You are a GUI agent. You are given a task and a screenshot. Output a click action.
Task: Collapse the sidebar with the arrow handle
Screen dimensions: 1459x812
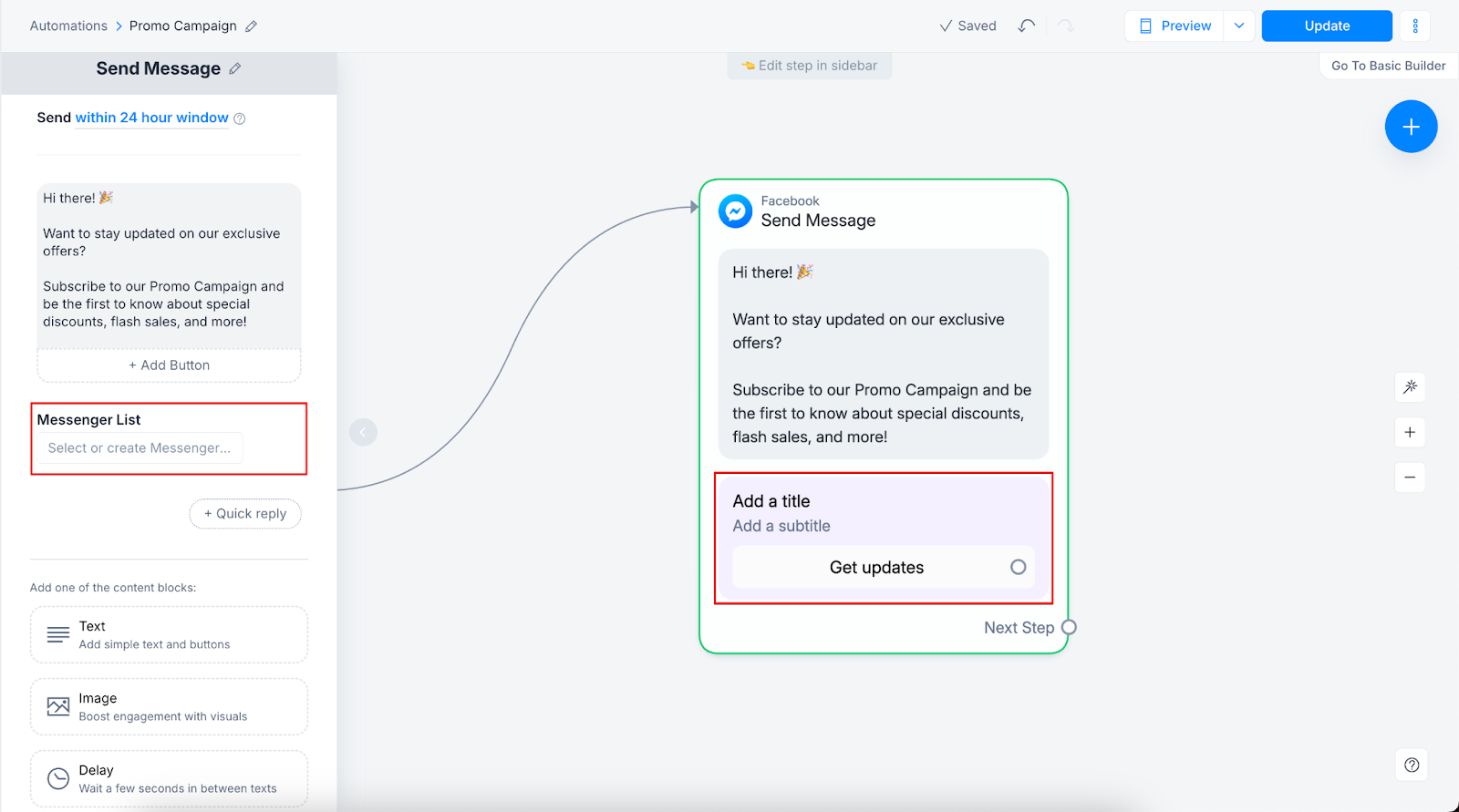363,432
